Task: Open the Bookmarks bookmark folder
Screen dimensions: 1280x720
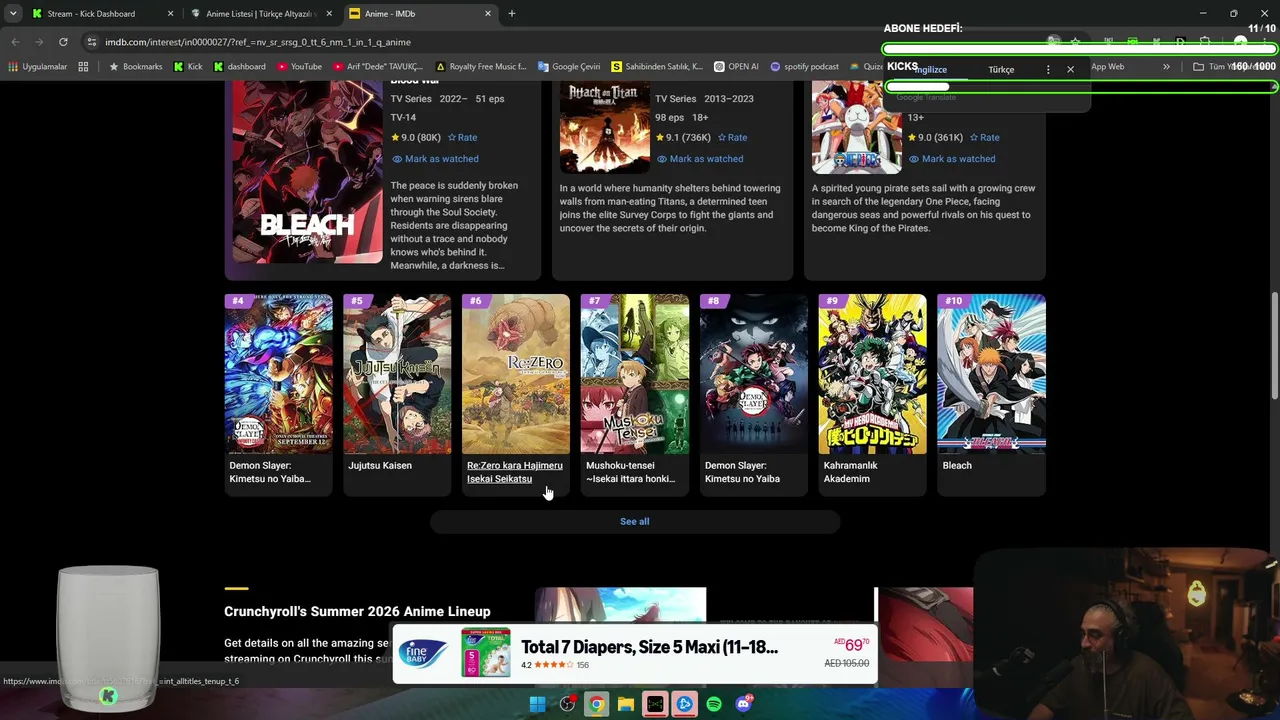Action: (x=135, y=67)
